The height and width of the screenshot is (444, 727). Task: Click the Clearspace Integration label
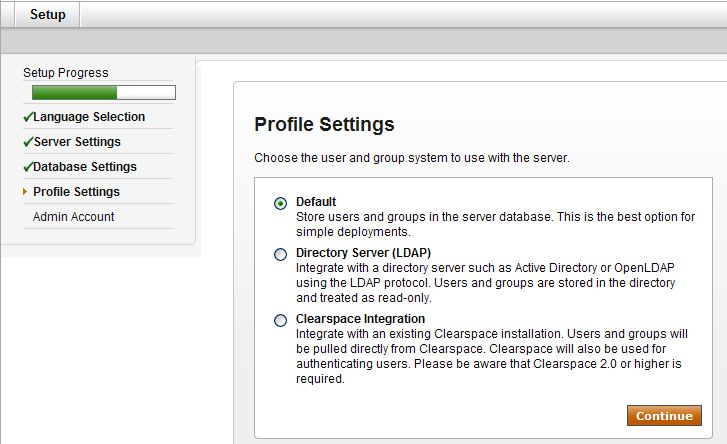360,319
